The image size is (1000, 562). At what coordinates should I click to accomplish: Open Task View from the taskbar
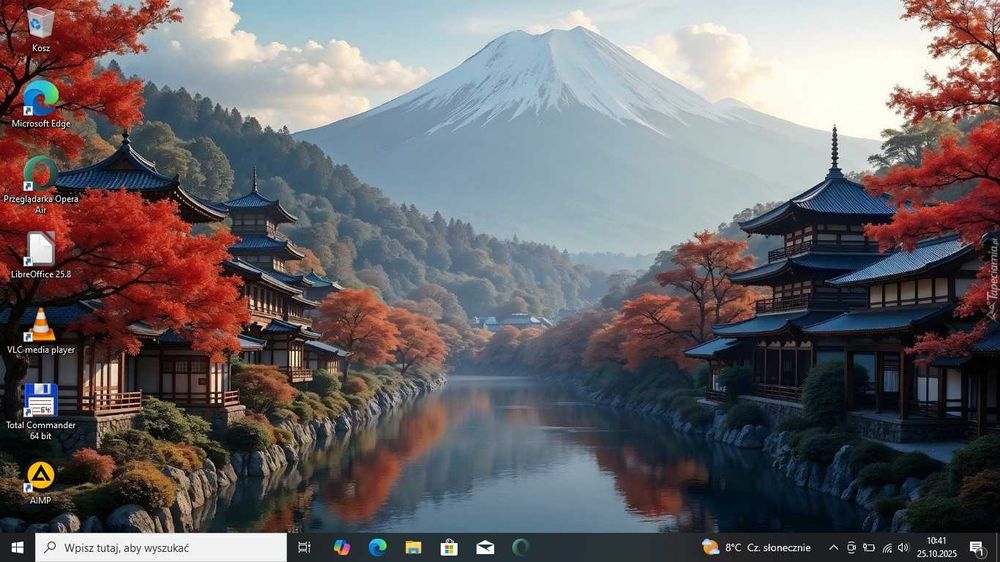pyautogui.click(x=304, y=547)
